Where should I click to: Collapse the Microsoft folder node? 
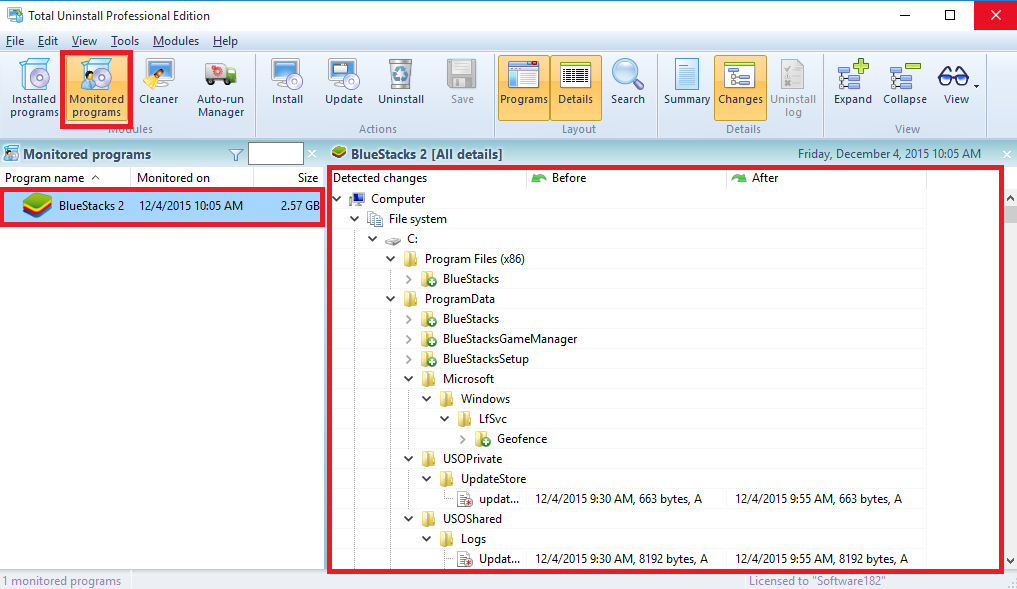point(409,379)
